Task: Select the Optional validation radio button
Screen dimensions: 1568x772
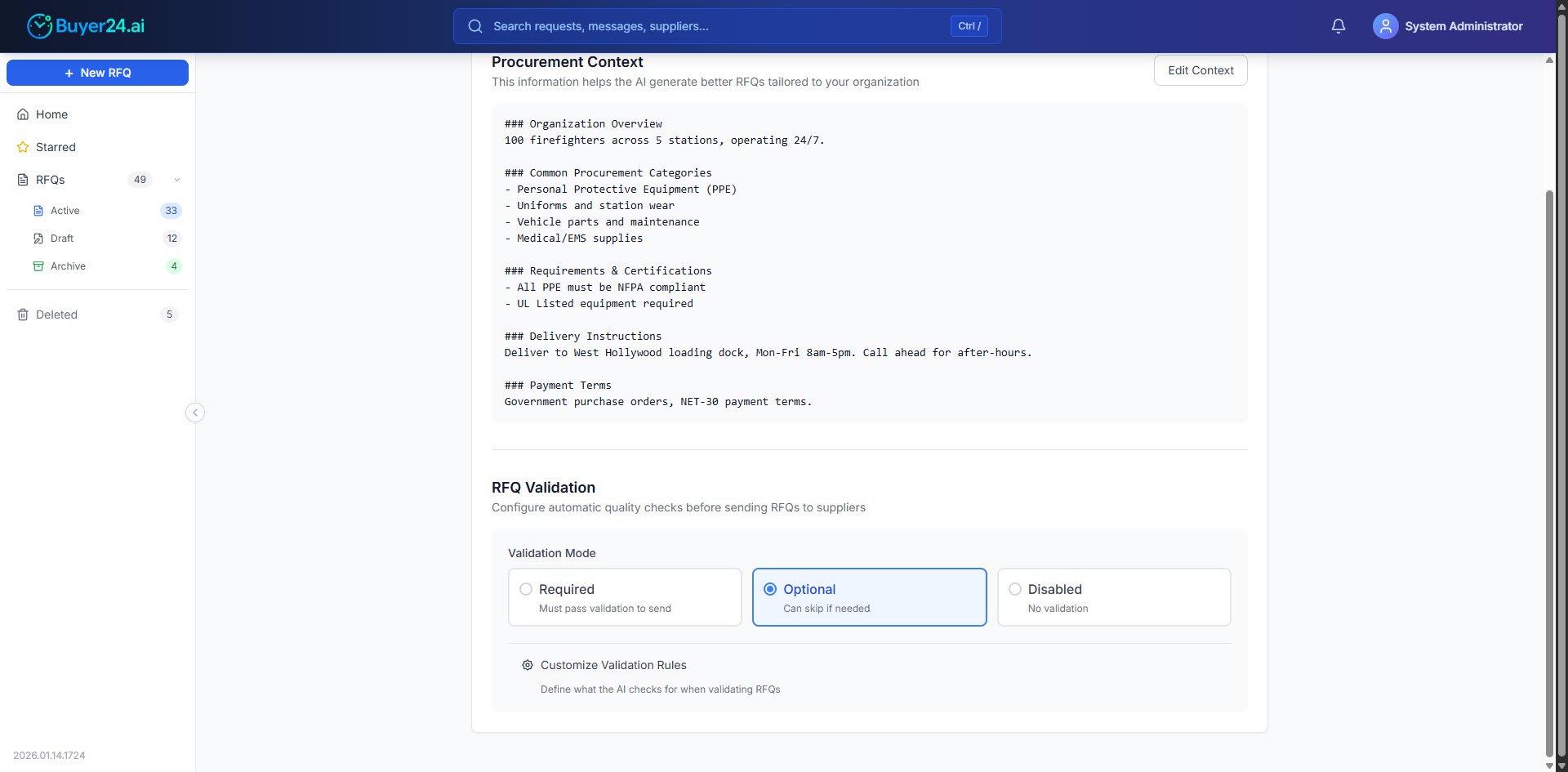Action: coord(770,589)
